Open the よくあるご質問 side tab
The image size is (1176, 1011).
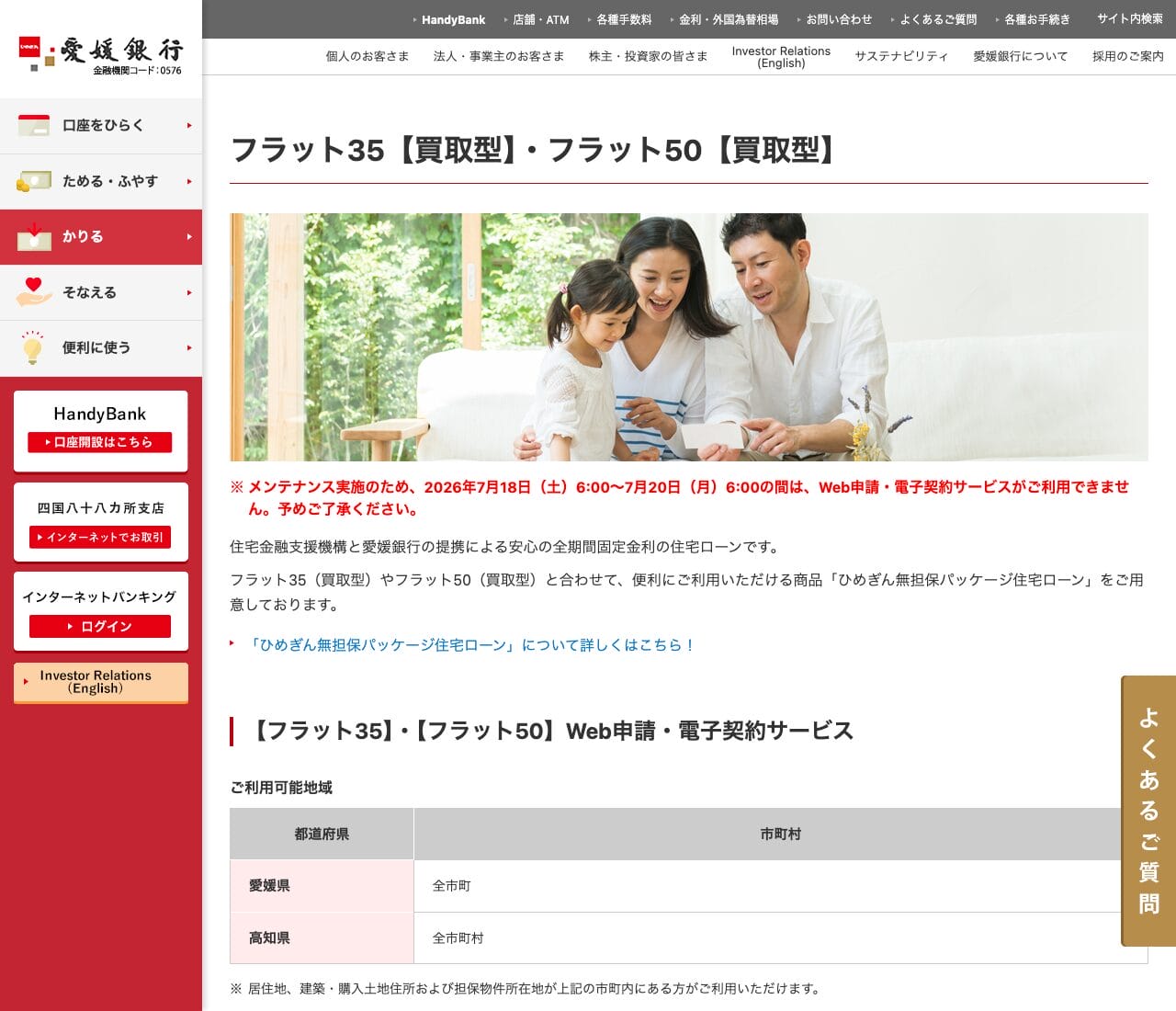click(1148, 811)
